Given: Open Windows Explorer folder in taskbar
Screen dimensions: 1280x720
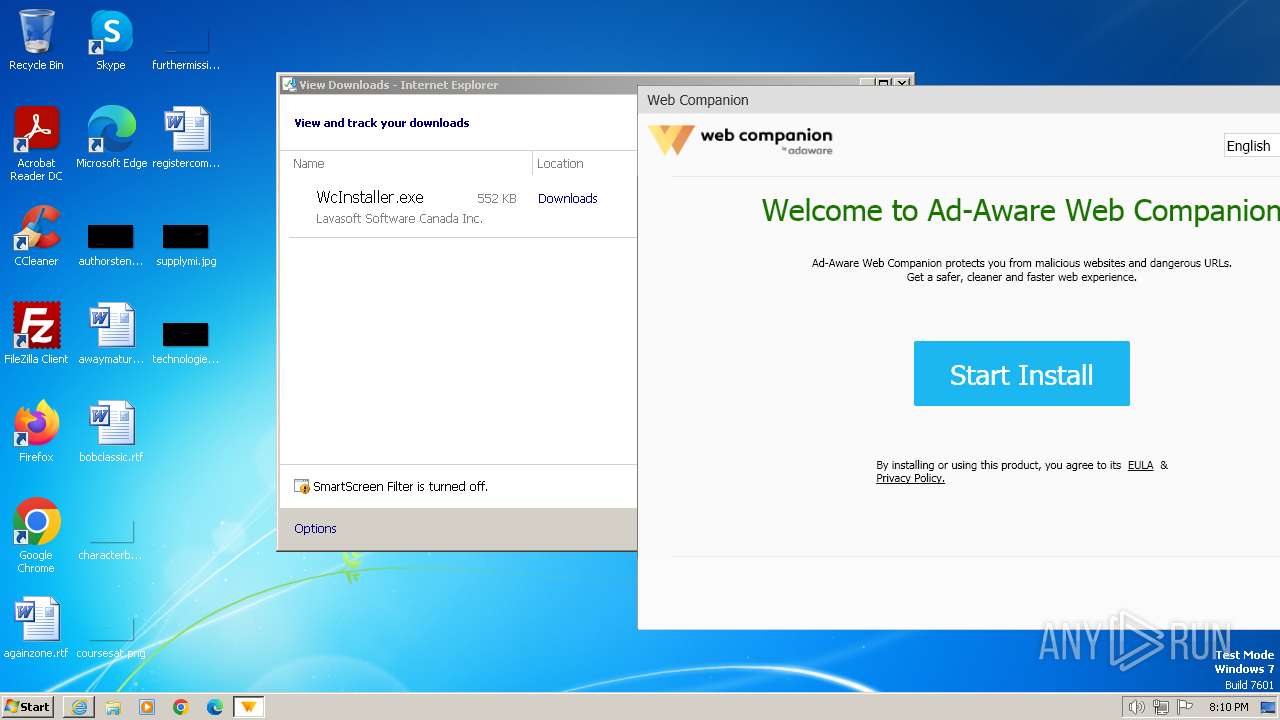Looking at the screenshot, I should 113,707.
